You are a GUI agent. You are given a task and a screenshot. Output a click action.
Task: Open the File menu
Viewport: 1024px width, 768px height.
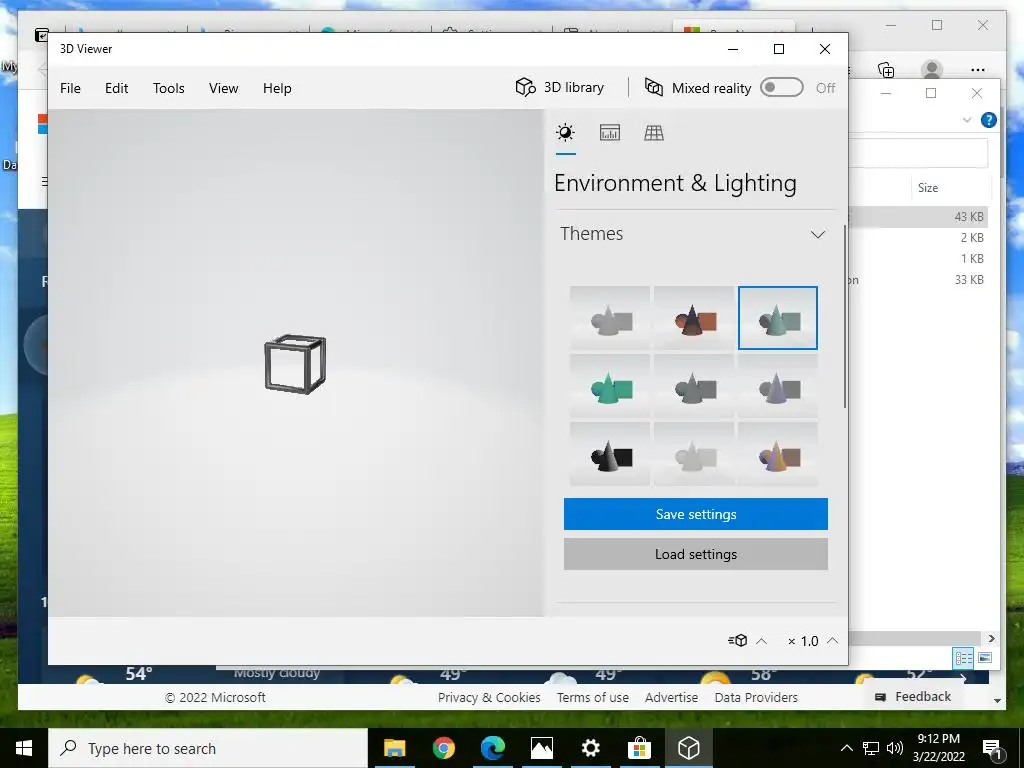point(71,88)
